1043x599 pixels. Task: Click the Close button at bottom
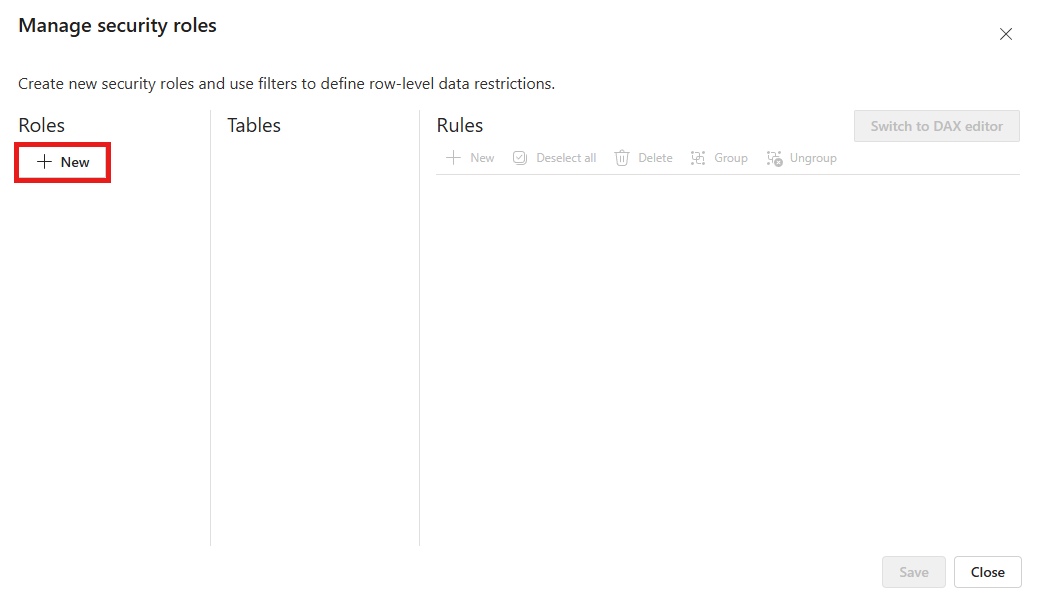click(987, 572)
